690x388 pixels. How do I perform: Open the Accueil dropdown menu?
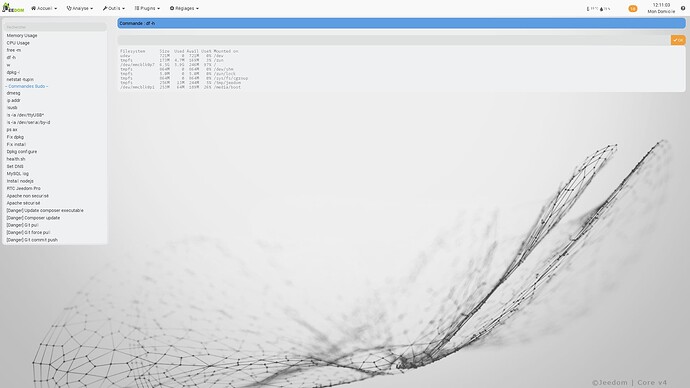click(x=44, y=8)
